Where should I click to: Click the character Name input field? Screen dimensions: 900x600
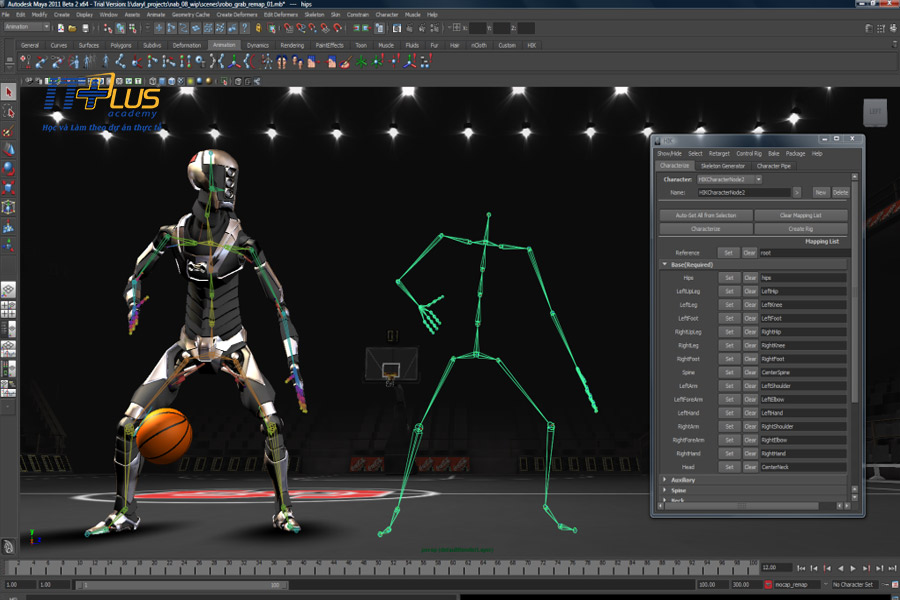pyautogui.click(x=742, y=192)
